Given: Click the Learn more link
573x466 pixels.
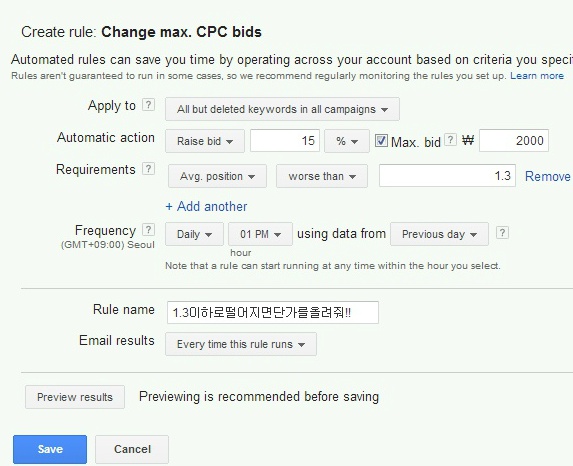Looking at the screenshot, I should point(537,76).
